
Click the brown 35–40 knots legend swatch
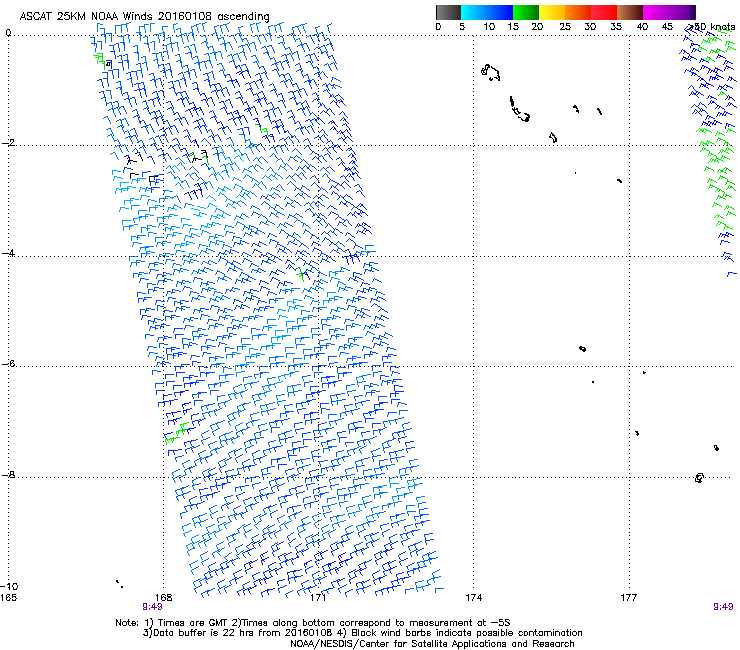[630, 12]
